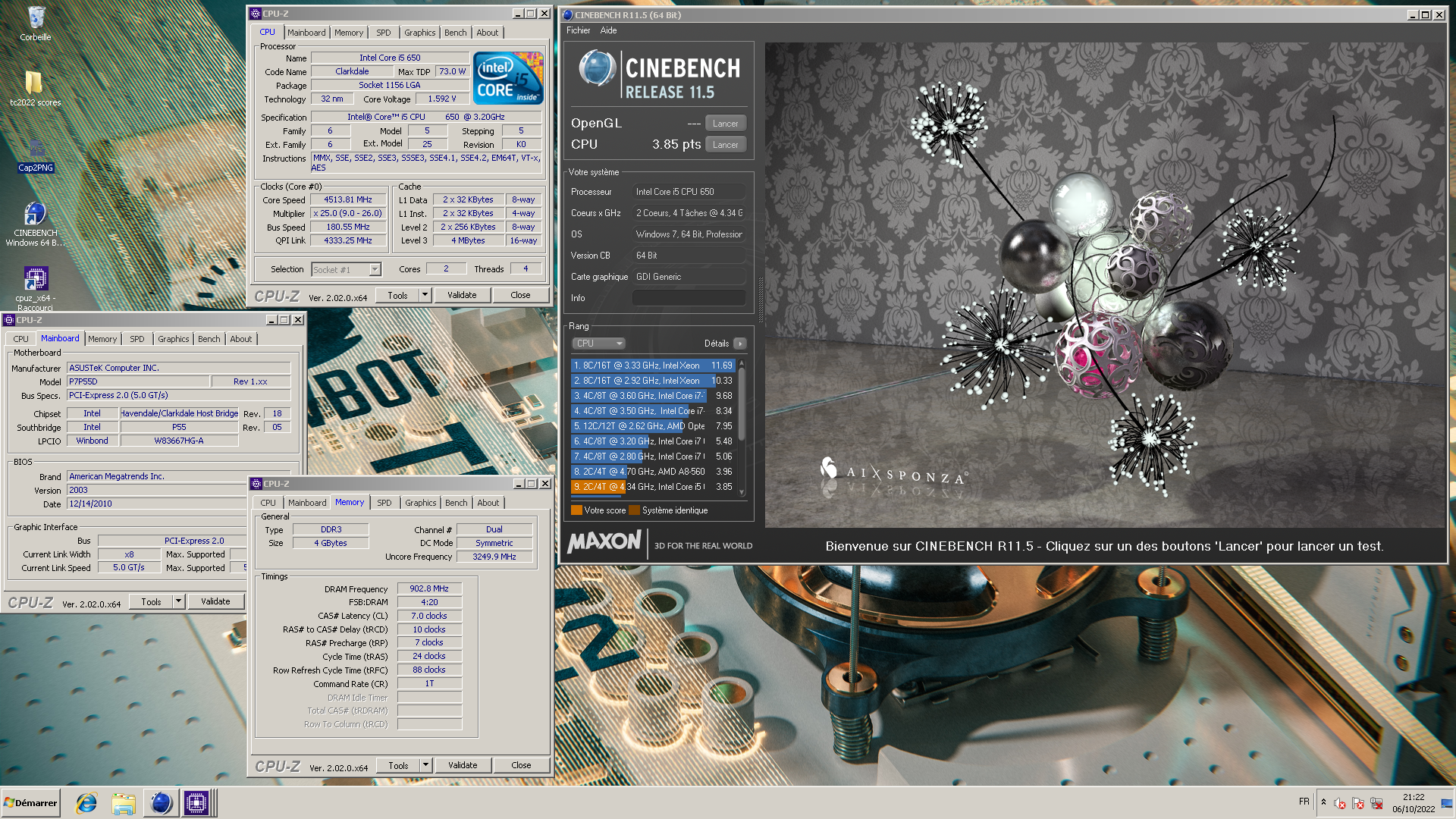Click the top CPU-Z window title icon
This screenshot has height=819, width=1456.
(x=256, y=14)
